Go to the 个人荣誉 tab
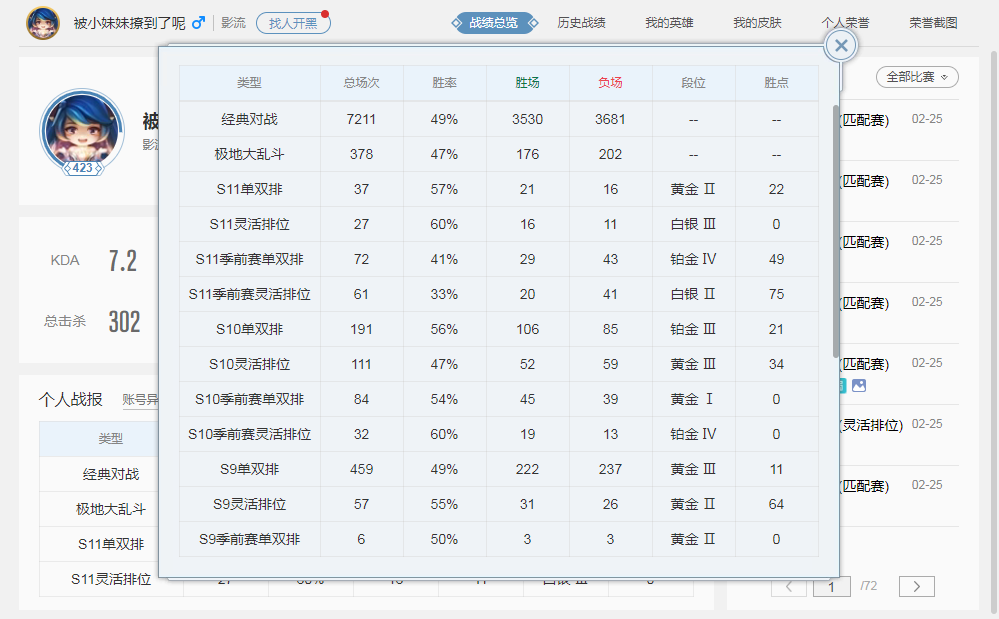The height and width of the screenshot is (619, 999). click(x=845, y=23)
